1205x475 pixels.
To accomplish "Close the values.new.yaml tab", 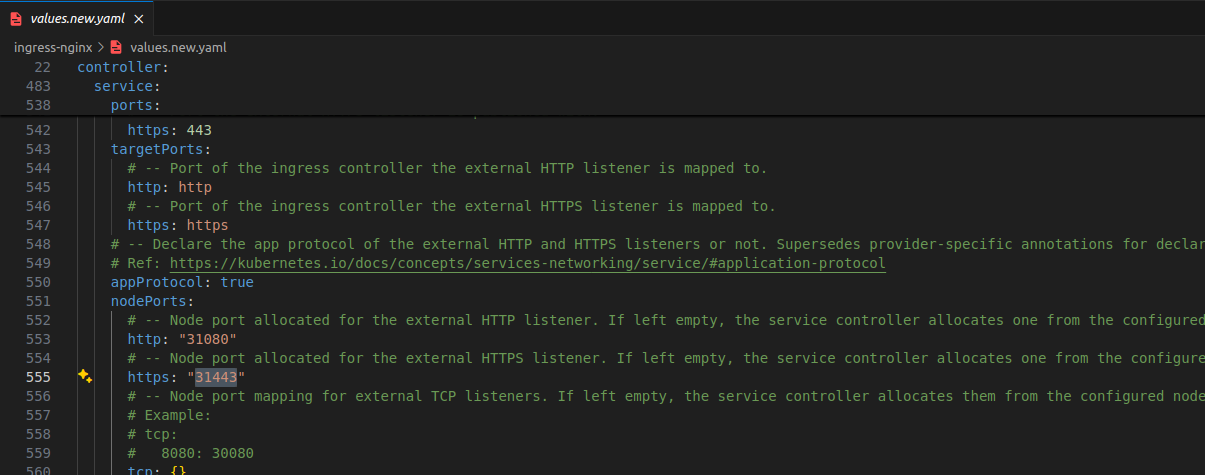I will point(138,19).
